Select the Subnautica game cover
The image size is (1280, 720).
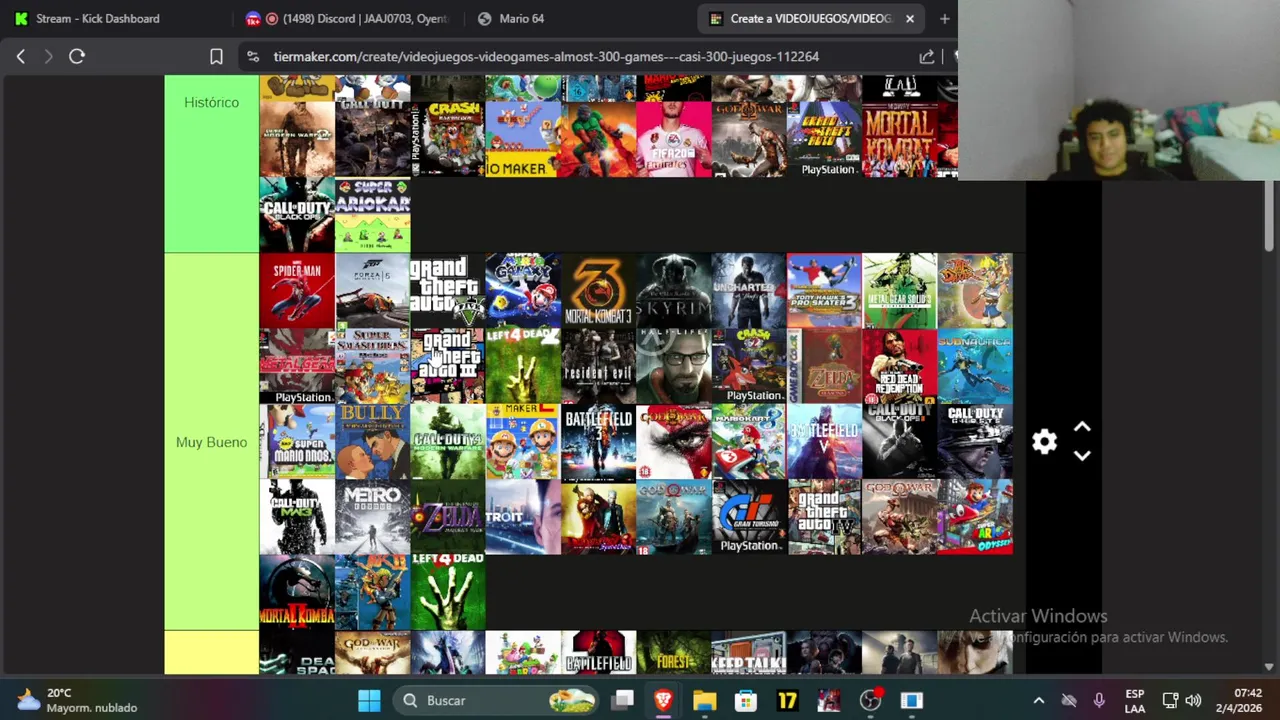click(x=975, y=366)
